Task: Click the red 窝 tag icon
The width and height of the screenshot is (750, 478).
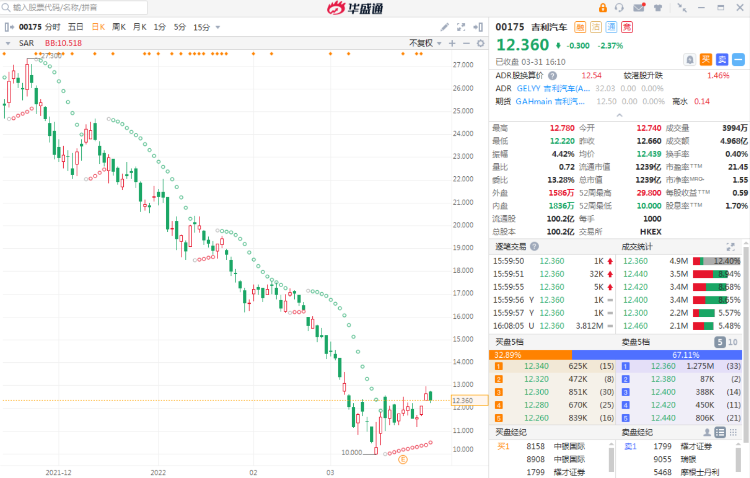Action: click(627, 27)
